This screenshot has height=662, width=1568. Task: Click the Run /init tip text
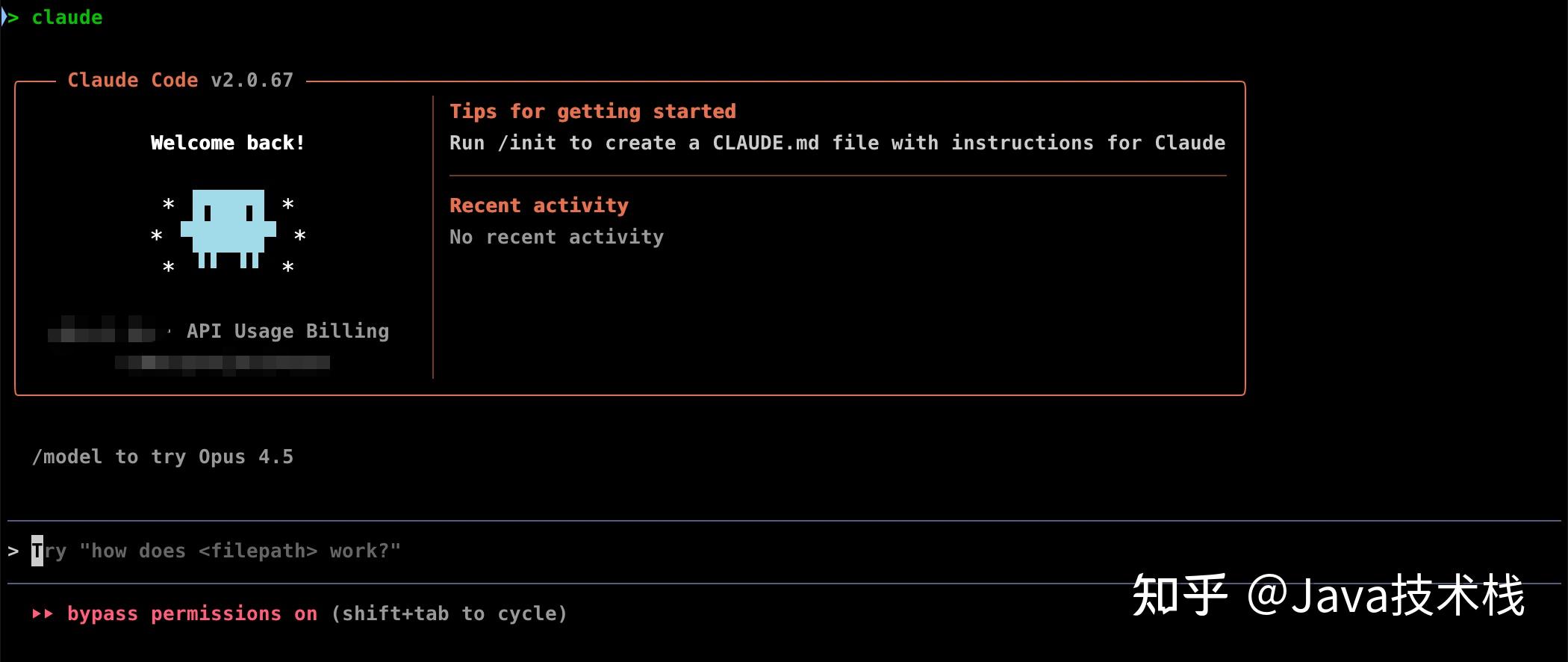pyautogui.click(x=836, y=143)
